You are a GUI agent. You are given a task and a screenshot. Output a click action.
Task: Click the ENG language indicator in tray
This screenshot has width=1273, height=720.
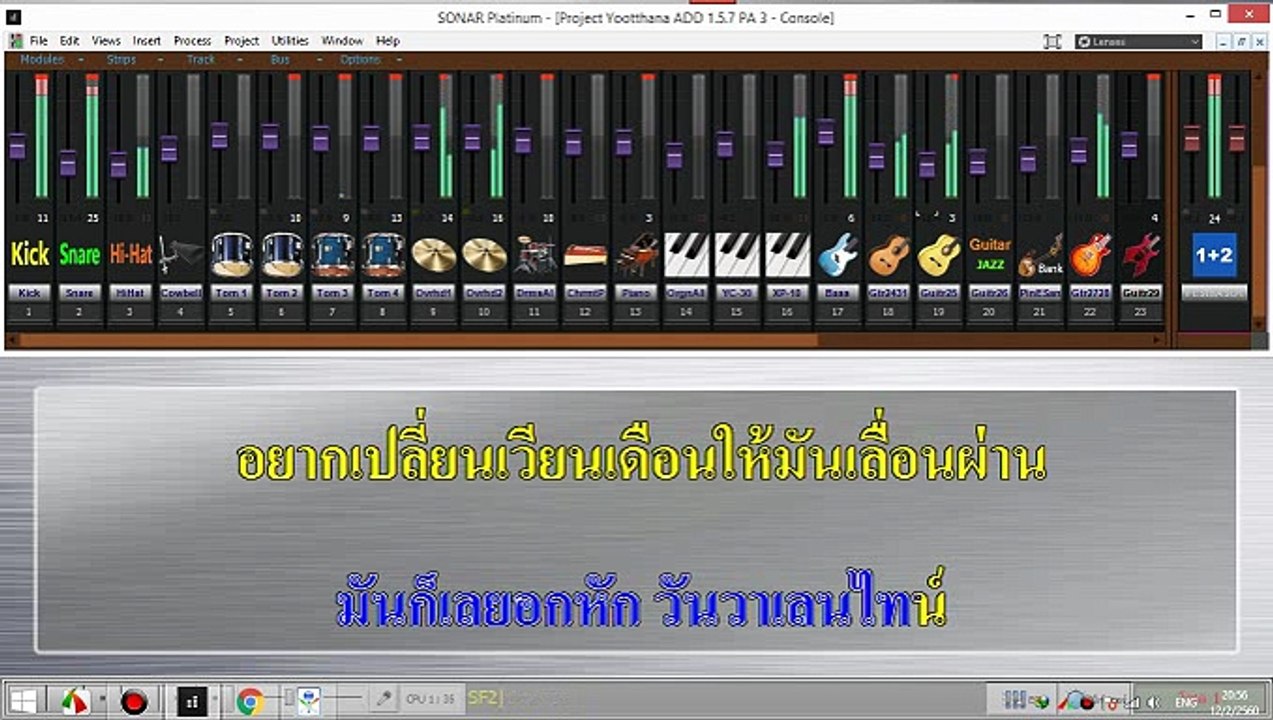(x=1187, y=702)
